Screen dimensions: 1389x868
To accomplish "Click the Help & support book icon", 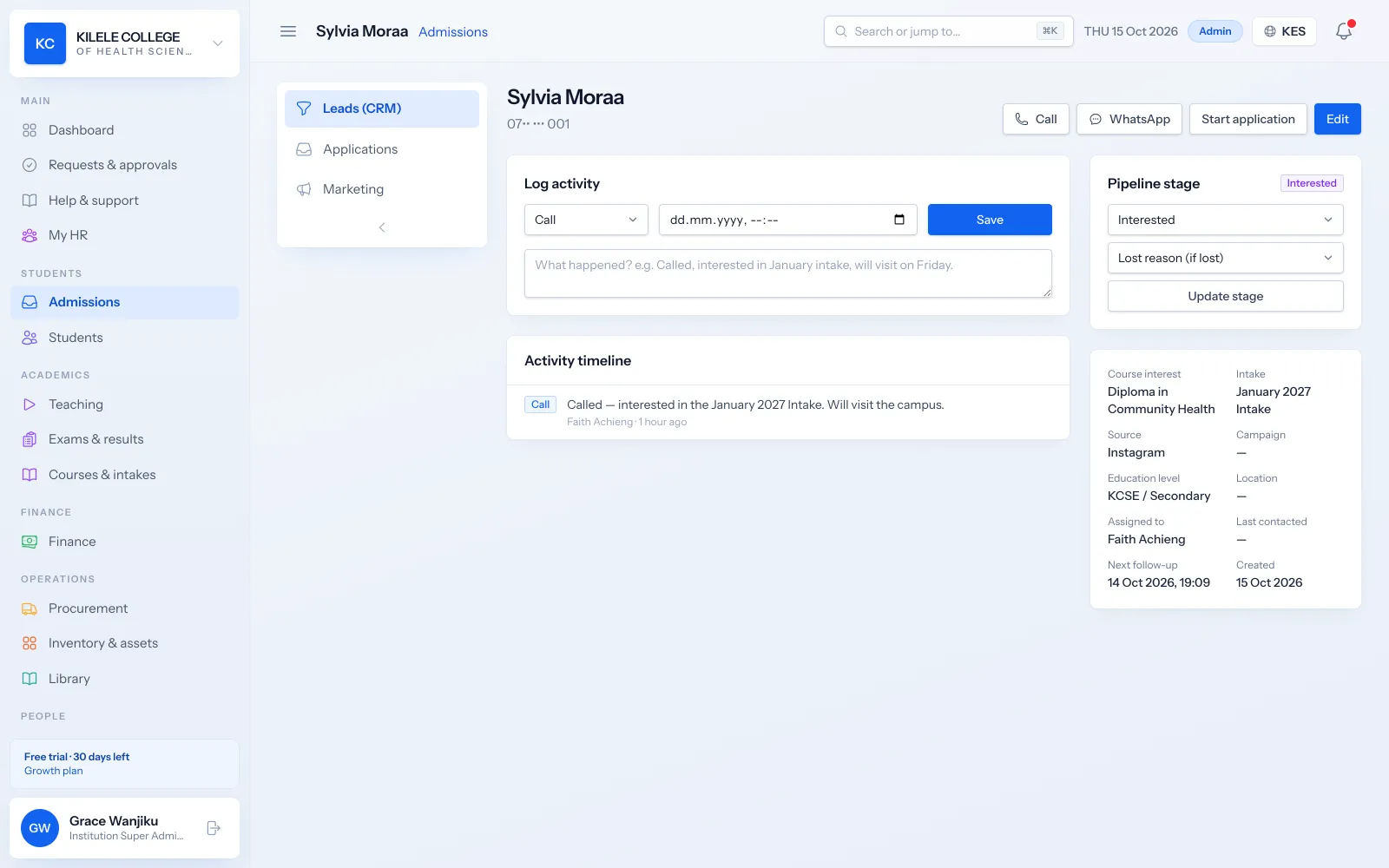I will pyautogui.click(x=30, y=201).
